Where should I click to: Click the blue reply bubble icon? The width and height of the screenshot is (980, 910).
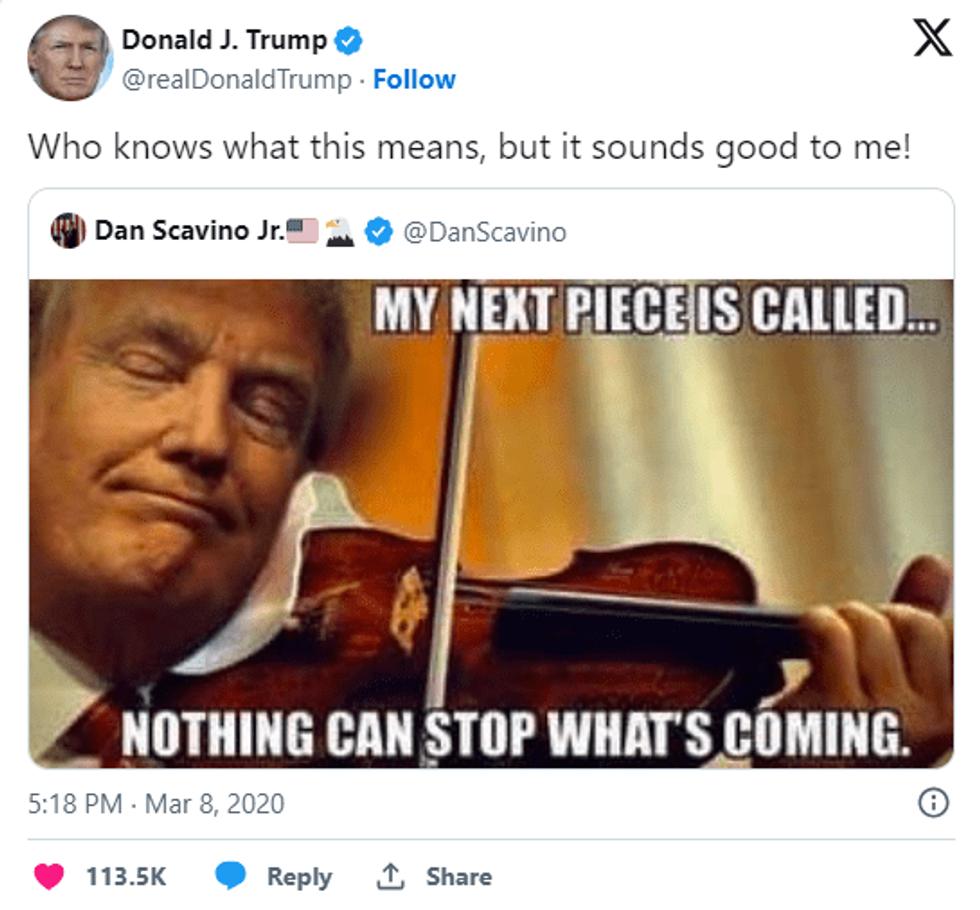tap(231, 877)
